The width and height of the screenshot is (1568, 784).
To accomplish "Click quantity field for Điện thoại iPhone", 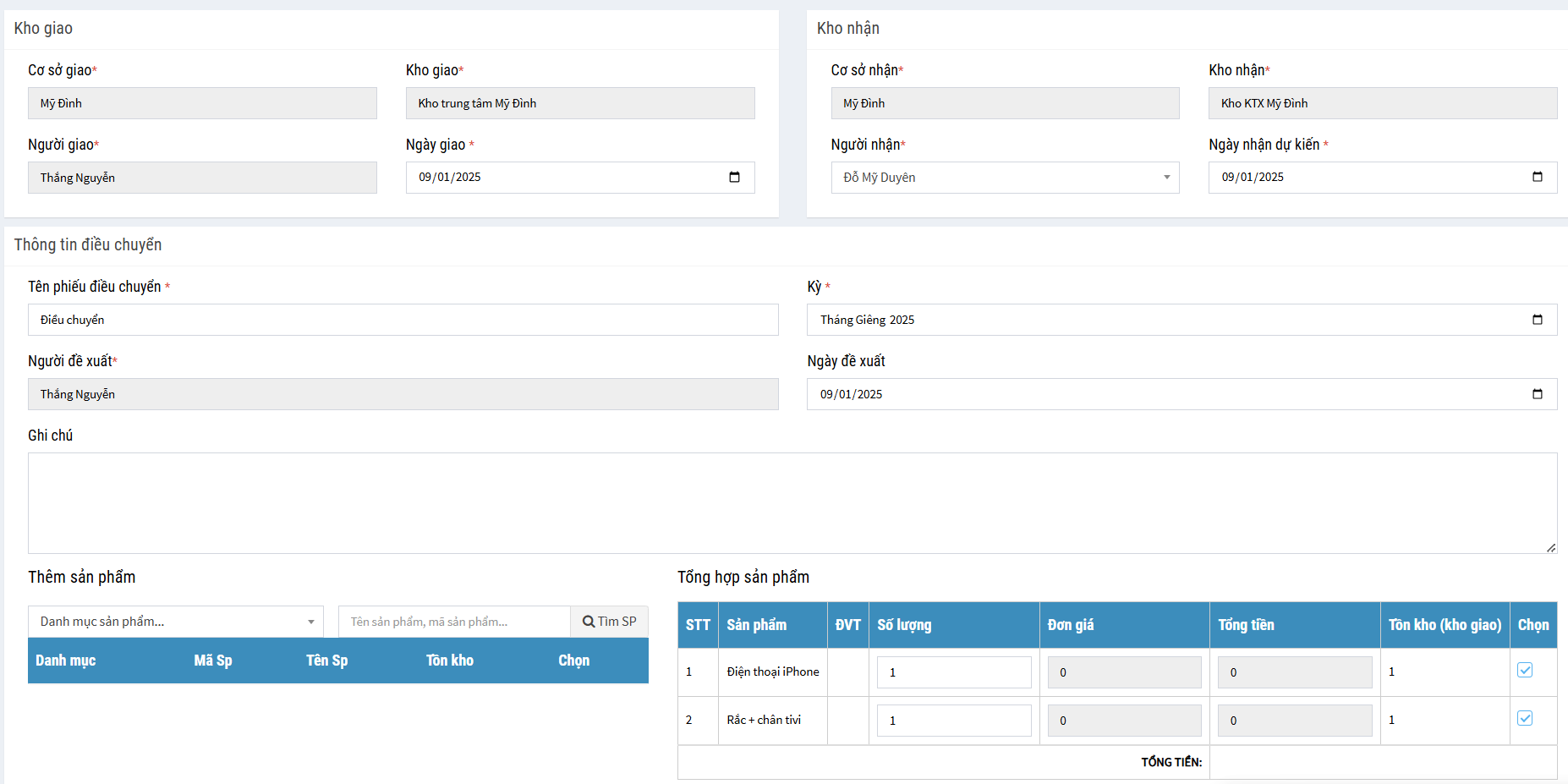I will tap(953, 672).
